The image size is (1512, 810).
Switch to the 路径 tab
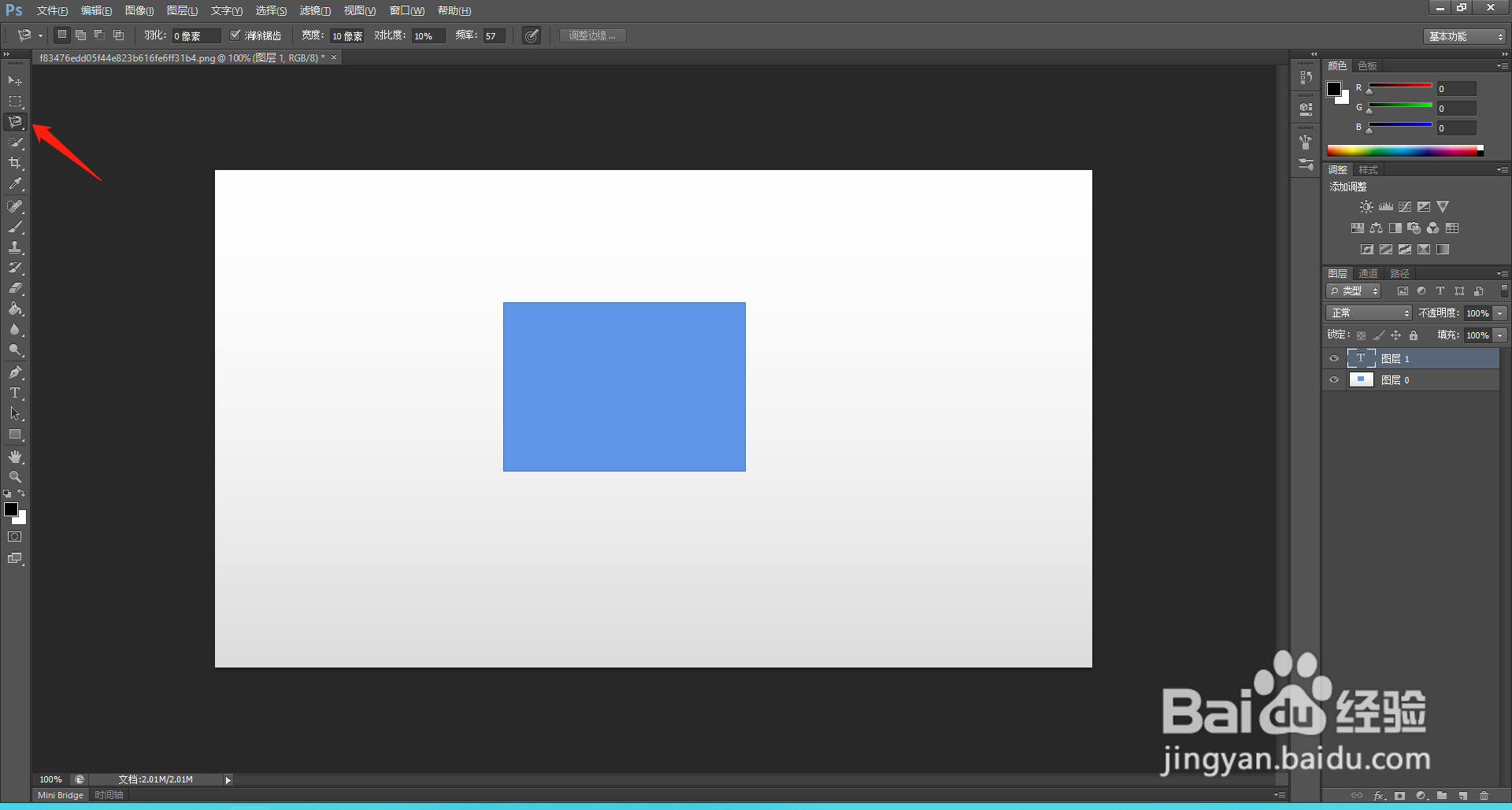(1399, 273)
